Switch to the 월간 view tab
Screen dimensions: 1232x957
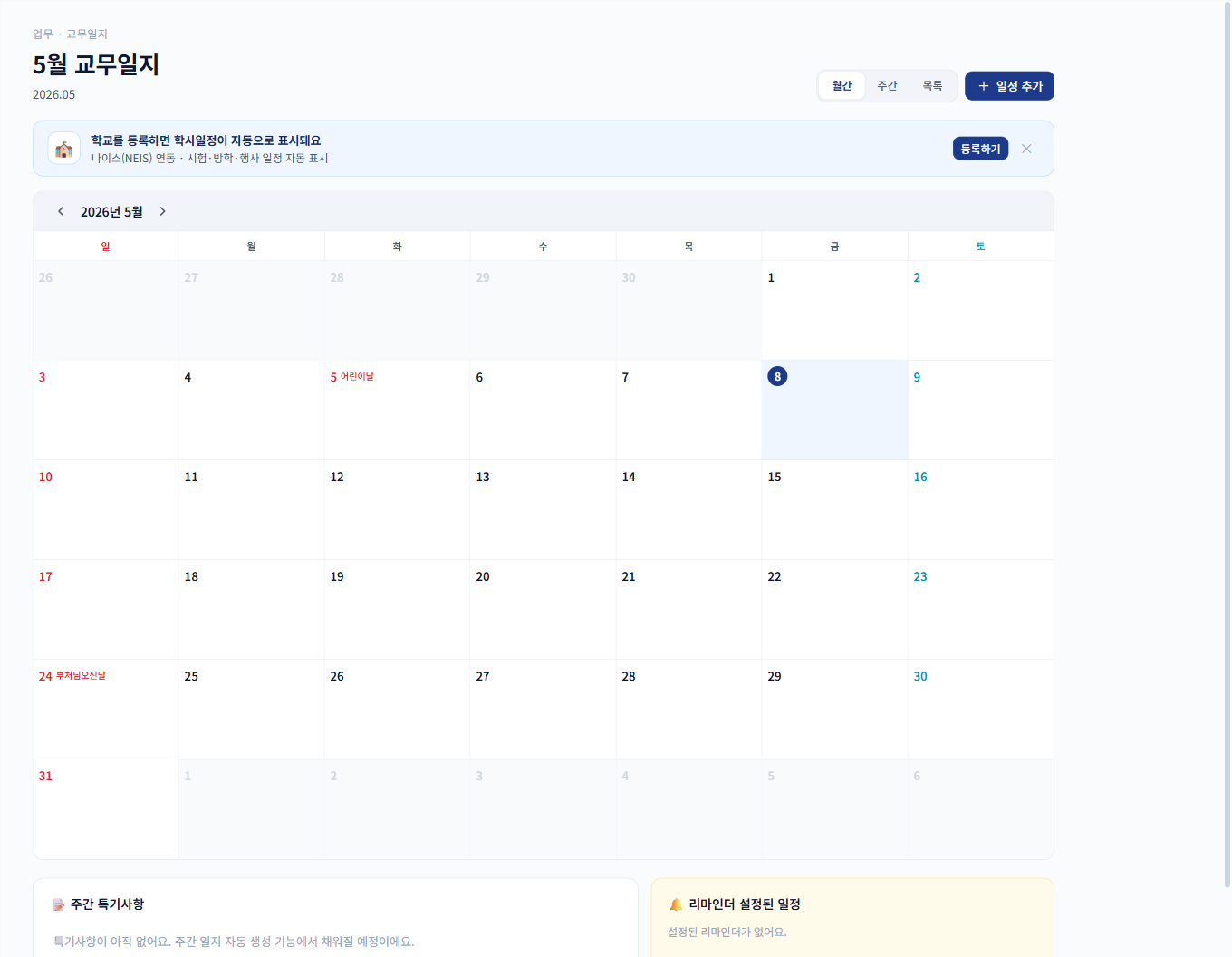(x=842, y=86)
